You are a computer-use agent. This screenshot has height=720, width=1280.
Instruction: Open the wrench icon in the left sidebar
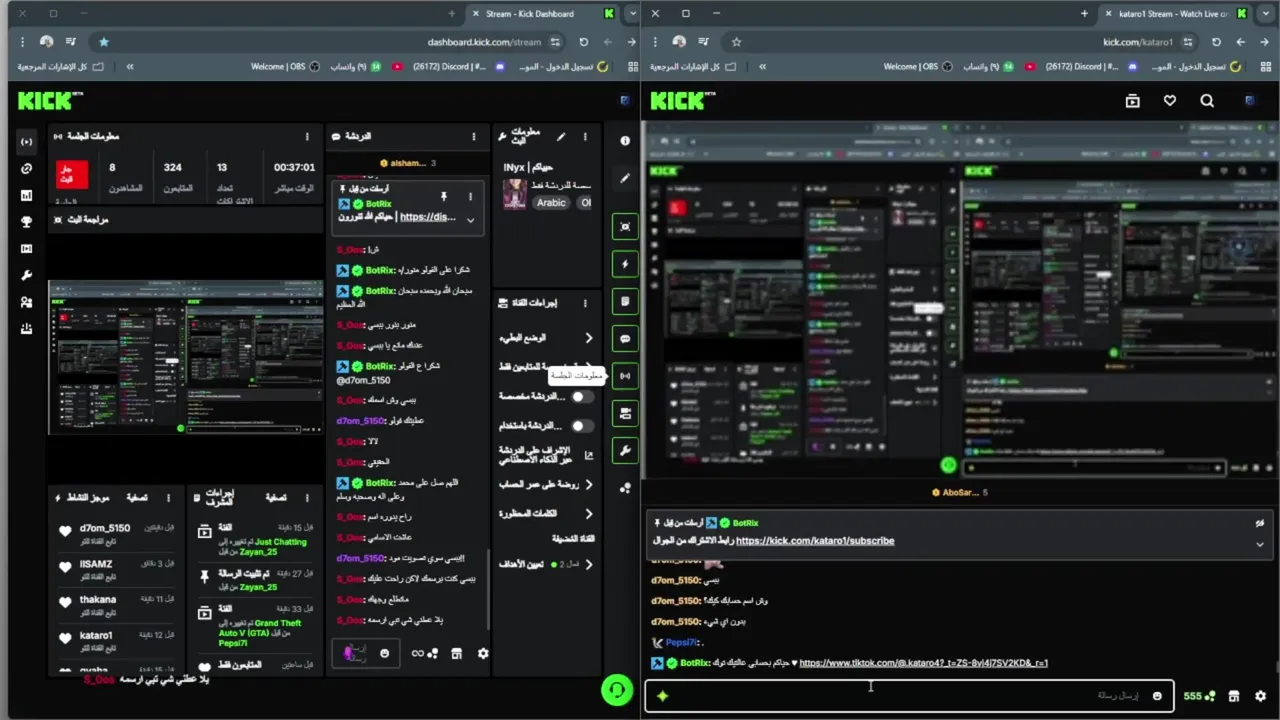pos(26,275)
